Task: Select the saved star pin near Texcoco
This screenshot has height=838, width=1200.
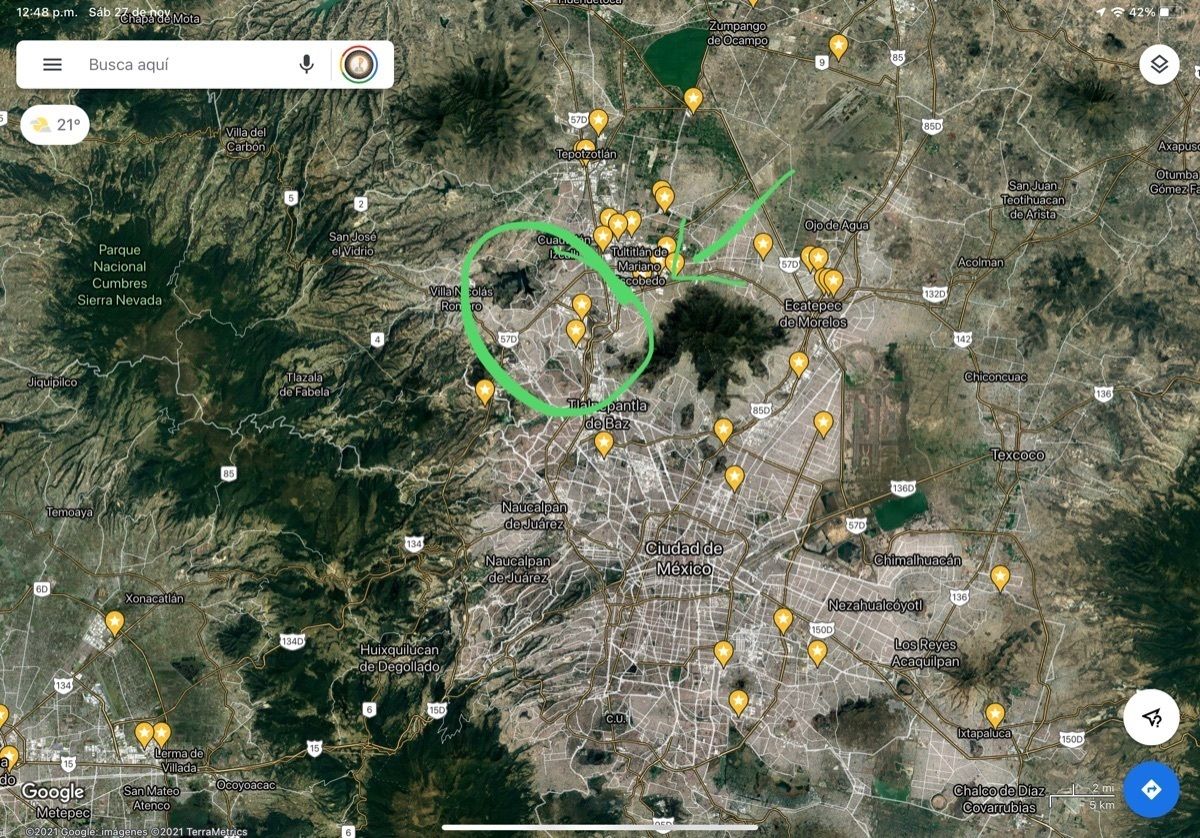Action: (1000, 577)
